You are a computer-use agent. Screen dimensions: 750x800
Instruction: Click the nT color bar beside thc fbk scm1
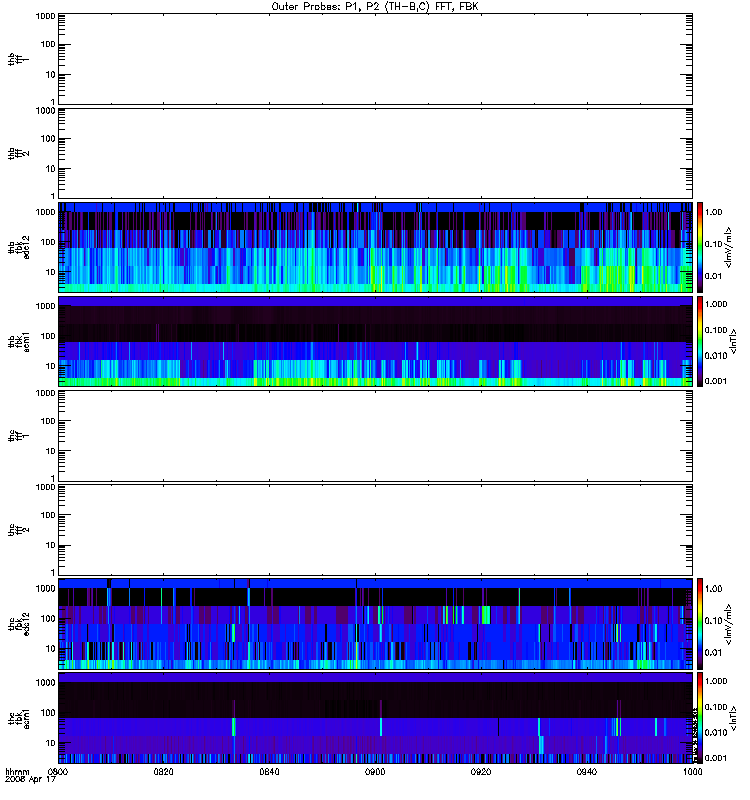click(700, 717)
